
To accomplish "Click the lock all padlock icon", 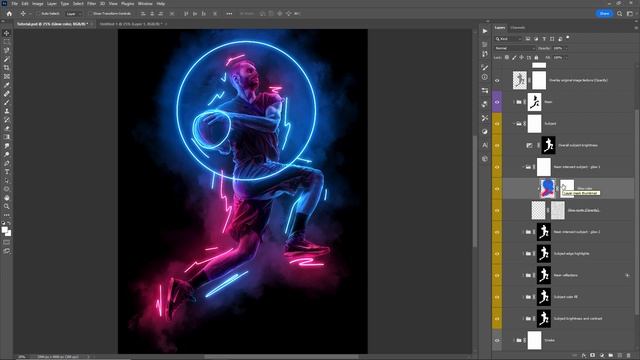I will click(x=536, y=58).
